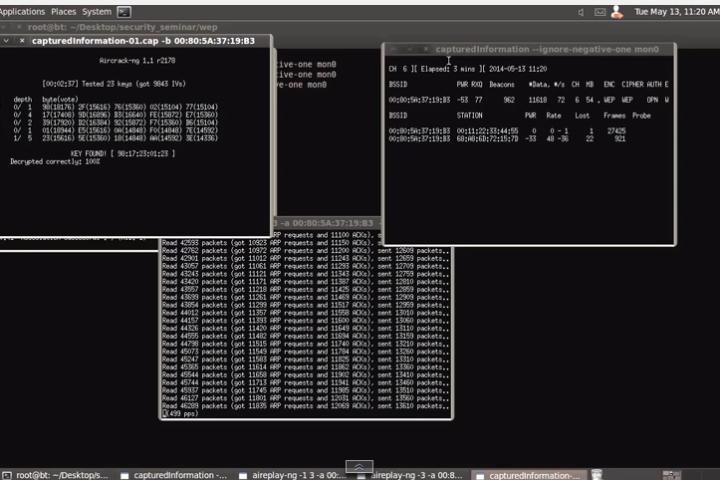Click the Probe column header
Viewport: 720px width, 480px height.
pos(641,116)
